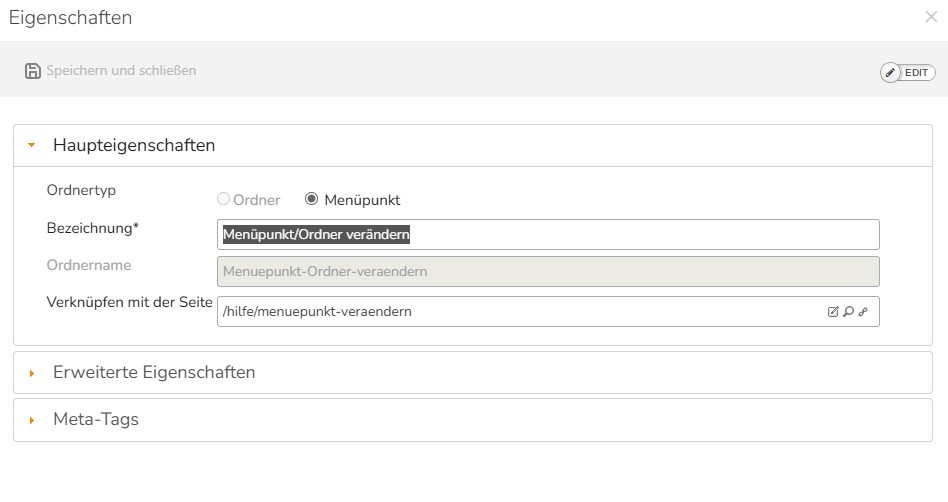This screenshot has width=948, height=502.
Task: Click the magnifier search icon in link field
Action: pyautogui.click(x=849, y=311)
